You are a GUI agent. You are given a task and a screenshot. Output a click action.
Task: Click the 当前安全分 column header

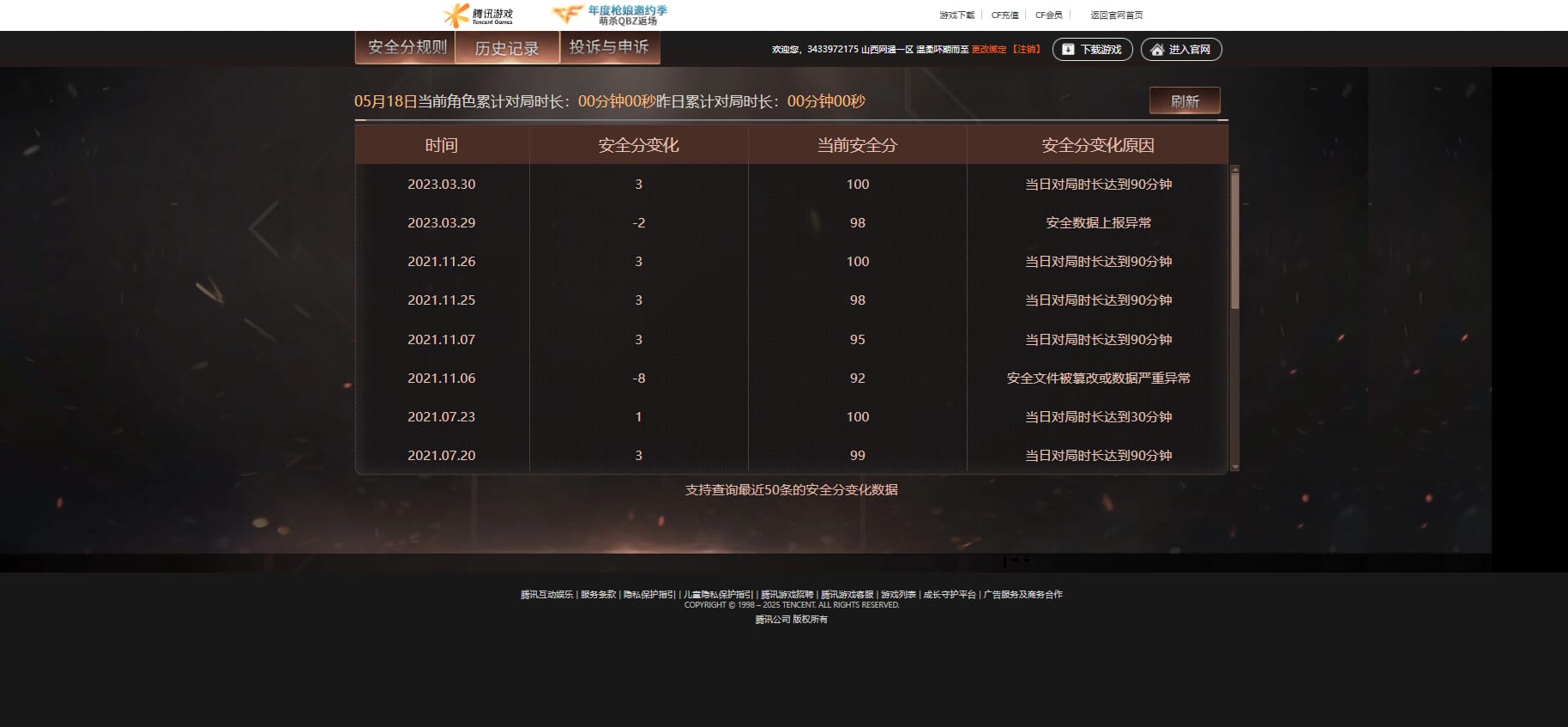[x=857, y=145]
